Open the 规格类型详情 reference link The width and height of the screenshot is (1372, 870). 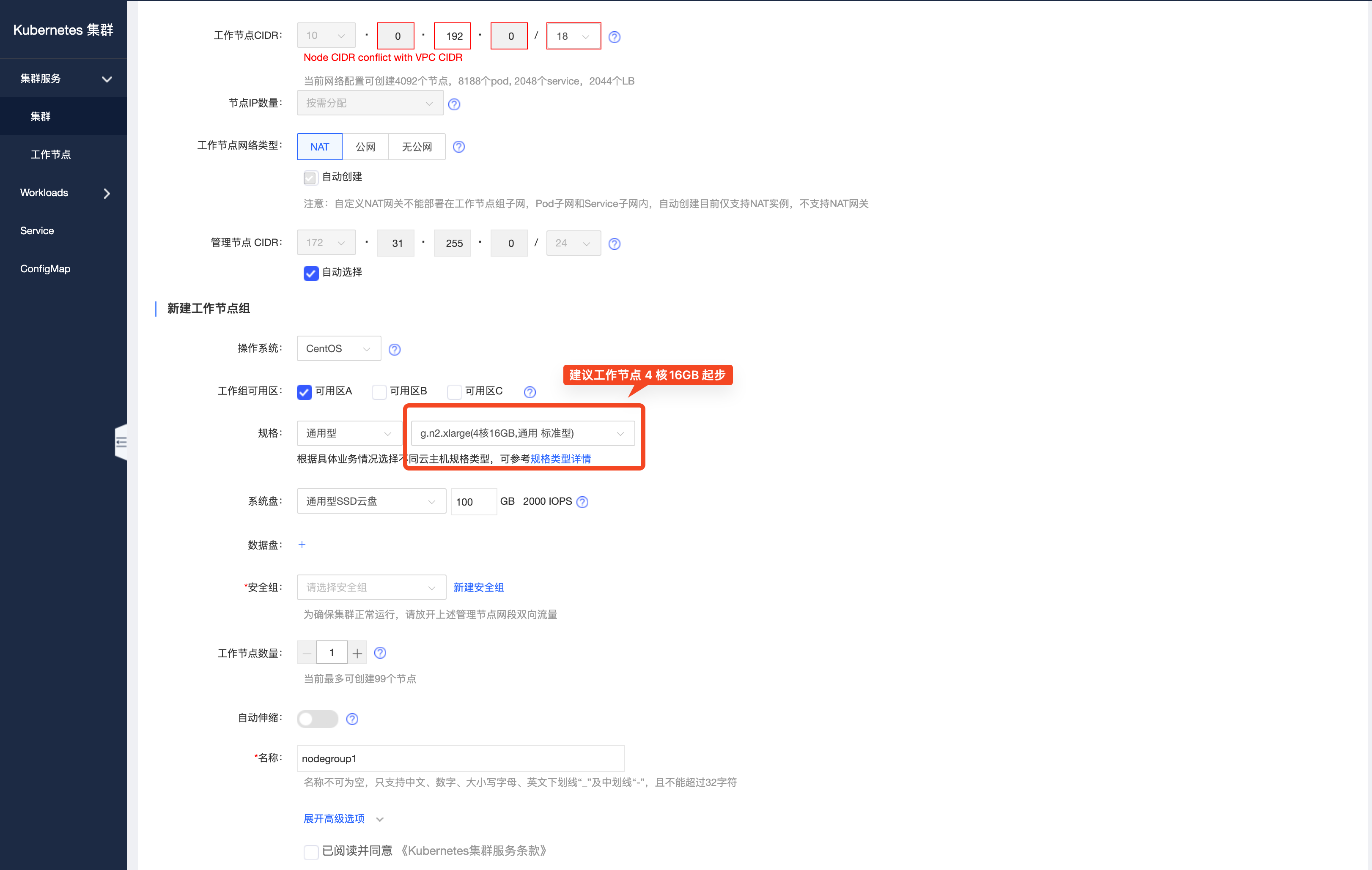click(x=560, y=458)
